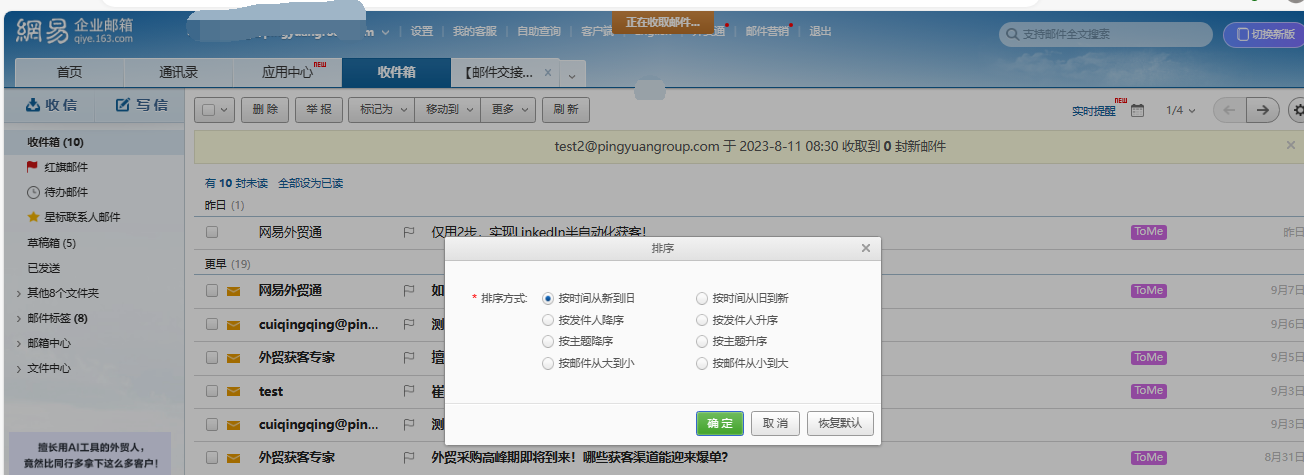Open the 更多 dropdown
This screenshot has width=1304, height=475.
(x=508, y=110)
